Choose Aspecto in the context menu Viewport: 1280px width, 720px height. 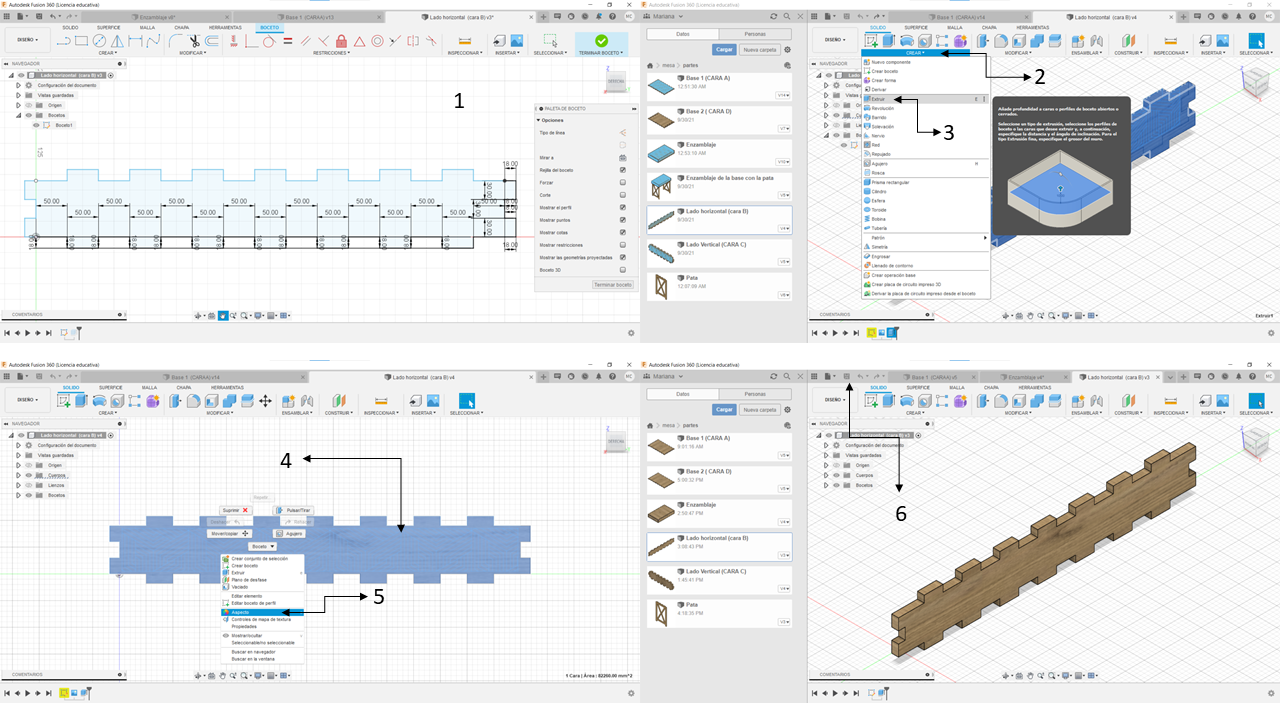pyautogui.click(x=262, y=612)
